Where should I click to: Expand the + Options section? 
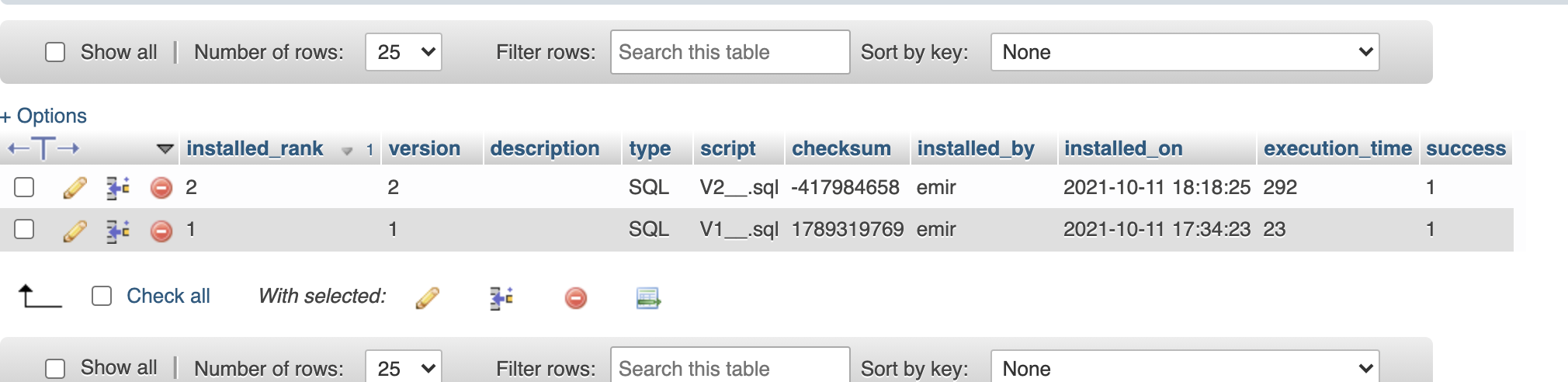43,116
